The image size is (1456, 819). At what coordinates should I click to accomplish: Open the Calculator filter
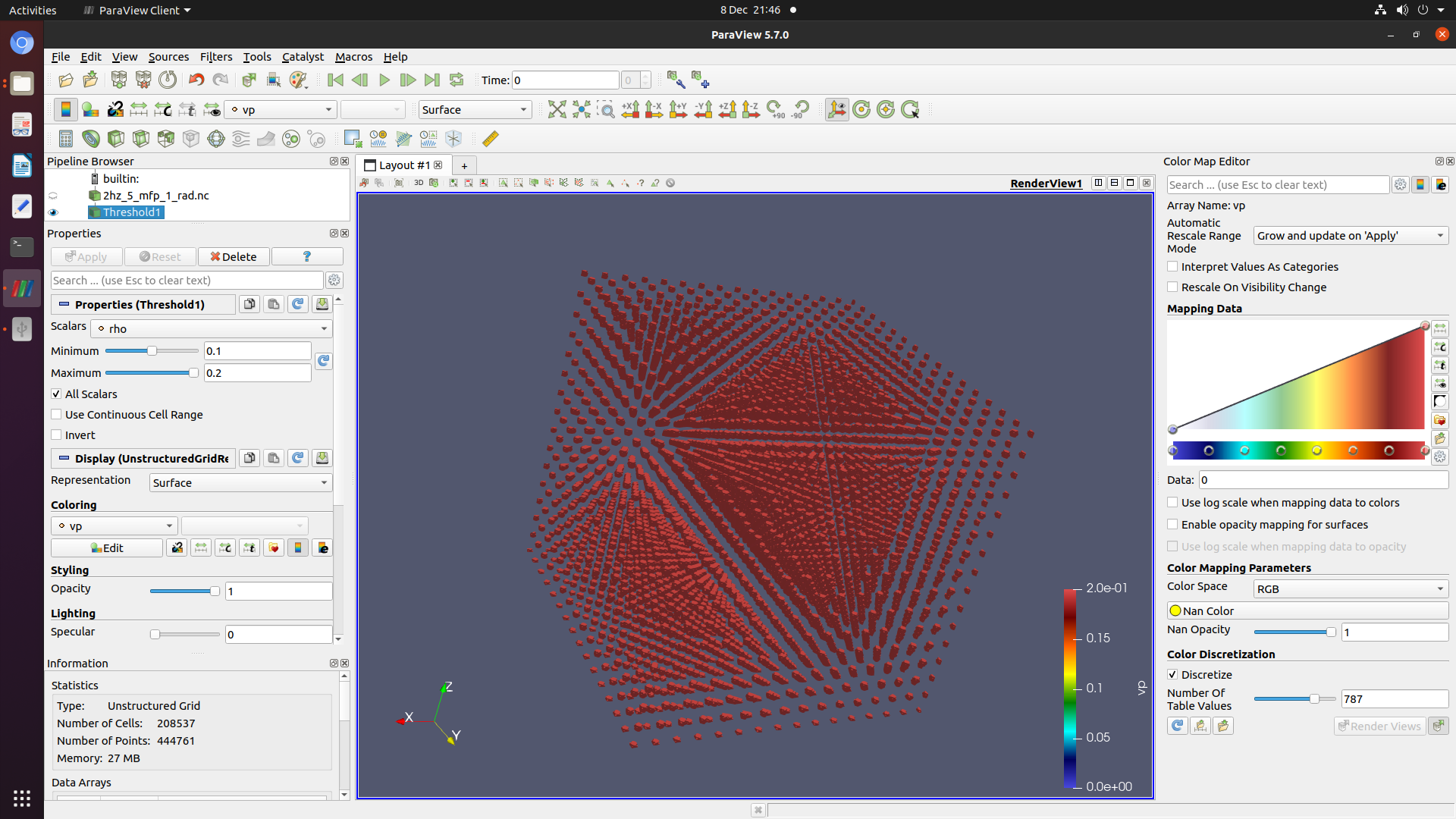[x=66, y=139]
